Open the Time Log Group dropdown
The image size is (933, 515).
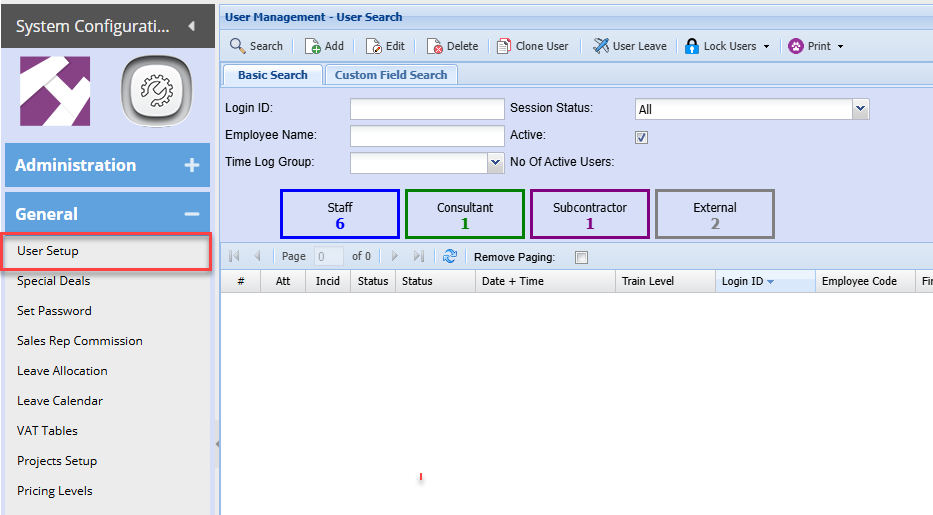pyautogui.click(x=495, y=162)
